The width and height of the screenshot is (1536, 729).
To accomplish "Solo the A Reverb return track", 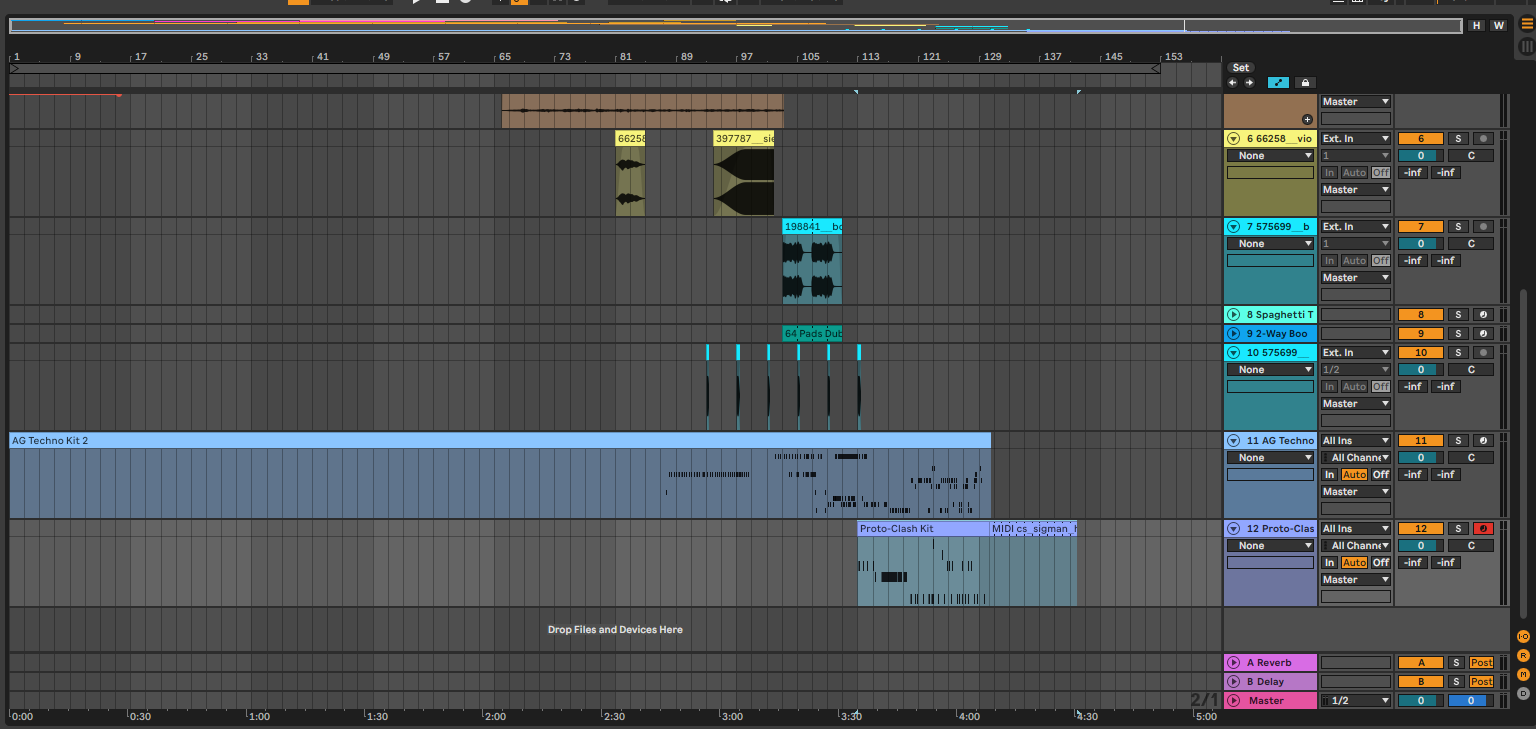I will pos(1458,663).
